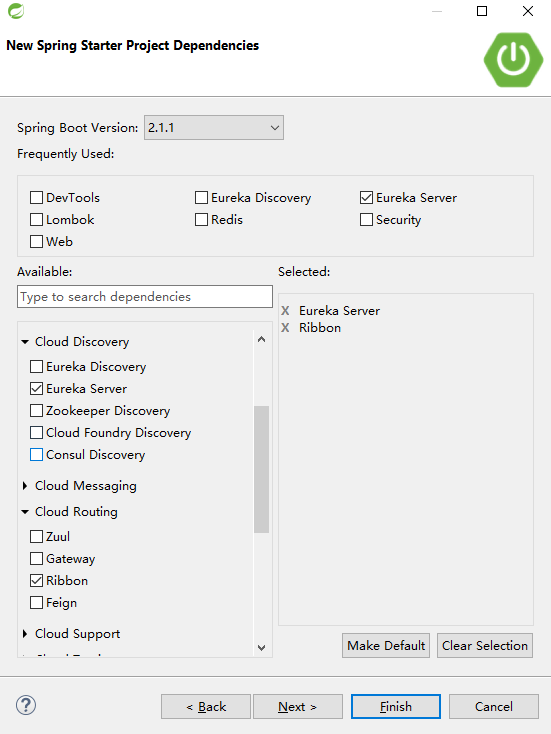Image resolution: width=551 pixels, height=734 pixels.
Task: Click the Available list scrollbar thumb
Action: pos(261,469)
